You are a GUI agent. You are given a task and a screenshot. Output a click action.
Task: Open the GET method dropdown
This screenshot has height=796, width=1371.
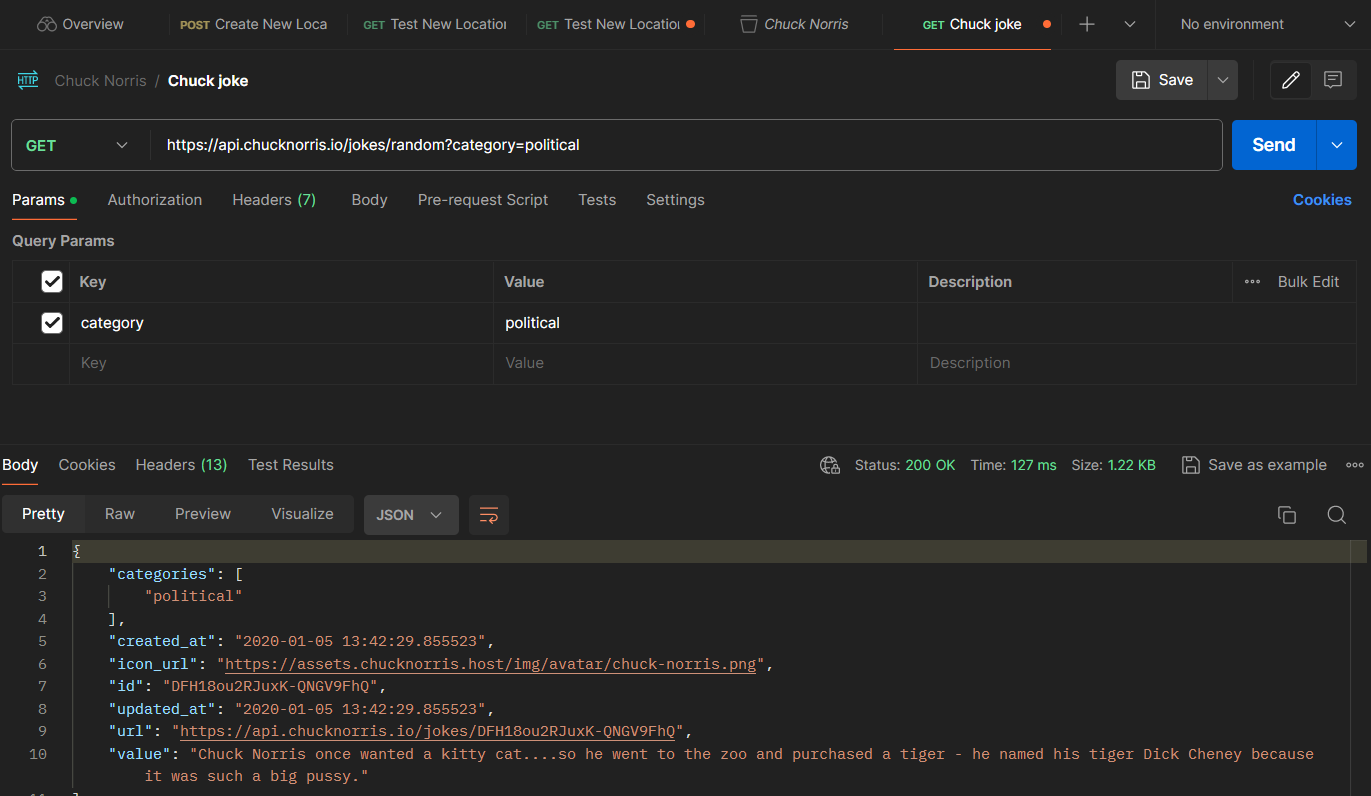pyautogui.click(x=77, y=145)
